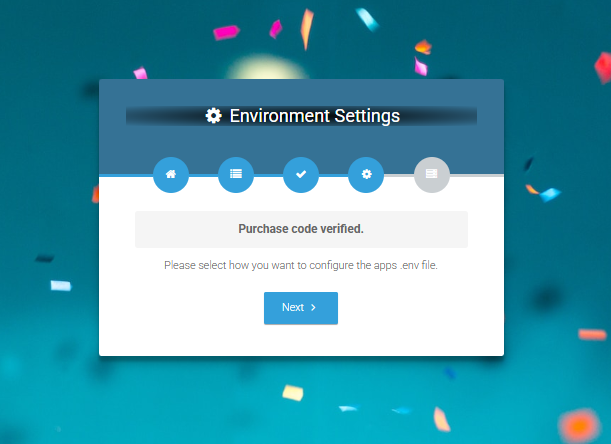The height and width of the screenshot is (444, 611).
Task: Click gear icon beside Environment Settings title
Action: (213, 116)
